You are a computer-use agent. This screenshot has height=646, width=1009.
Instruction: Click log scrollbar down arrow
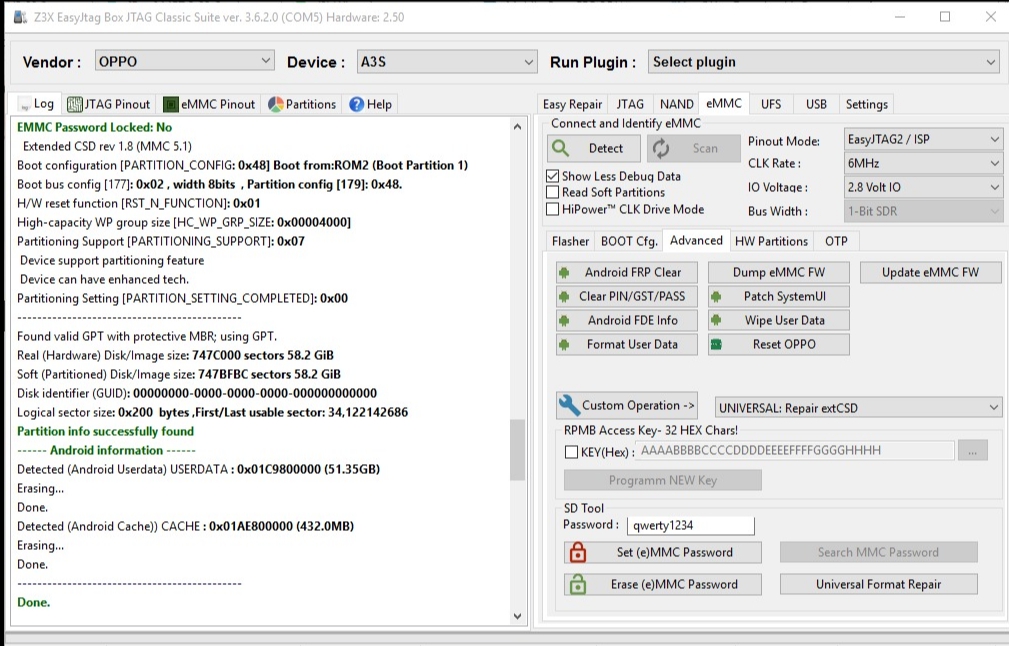pos(517,616)
